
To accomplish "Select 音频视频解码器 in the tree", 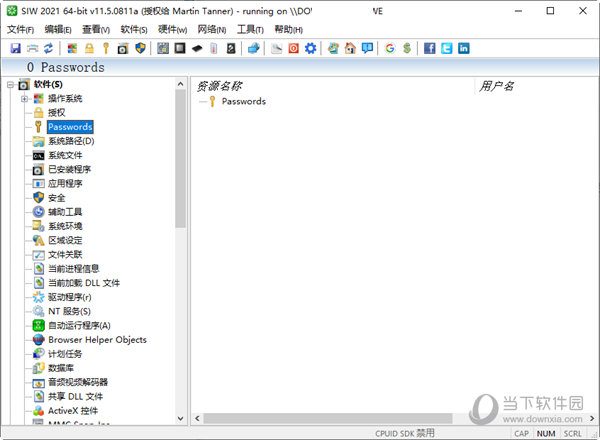I will (x=78, y=382).
